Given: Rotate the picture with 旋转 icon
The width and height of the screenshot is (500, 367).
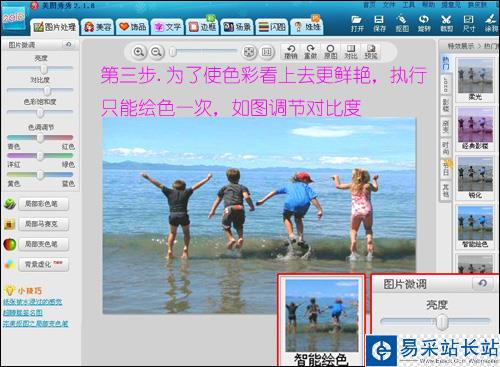Looking at the screenshot, I should pos(424,23).
